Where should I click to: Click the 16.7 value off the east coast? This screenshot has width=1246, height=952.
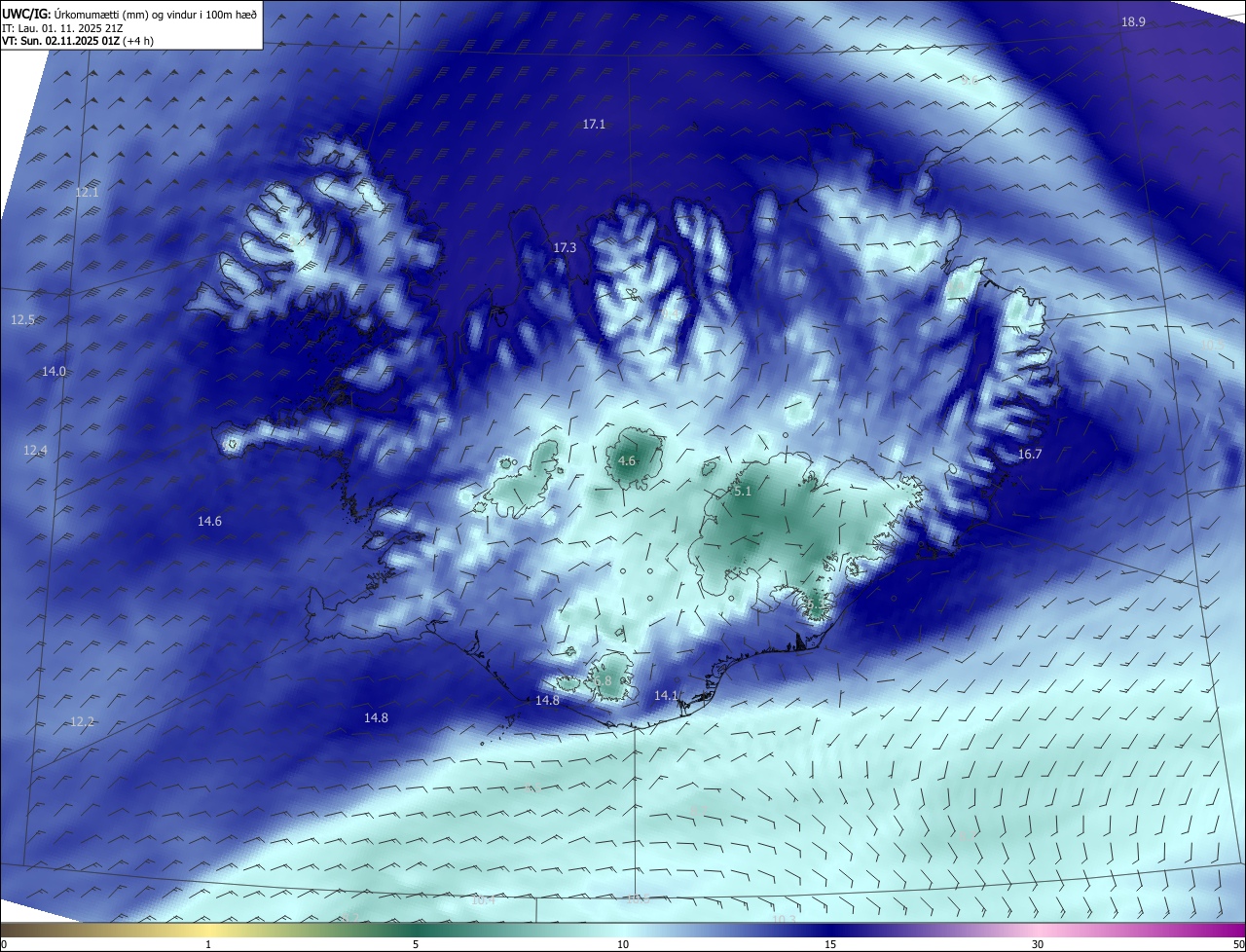(1029, 455)
